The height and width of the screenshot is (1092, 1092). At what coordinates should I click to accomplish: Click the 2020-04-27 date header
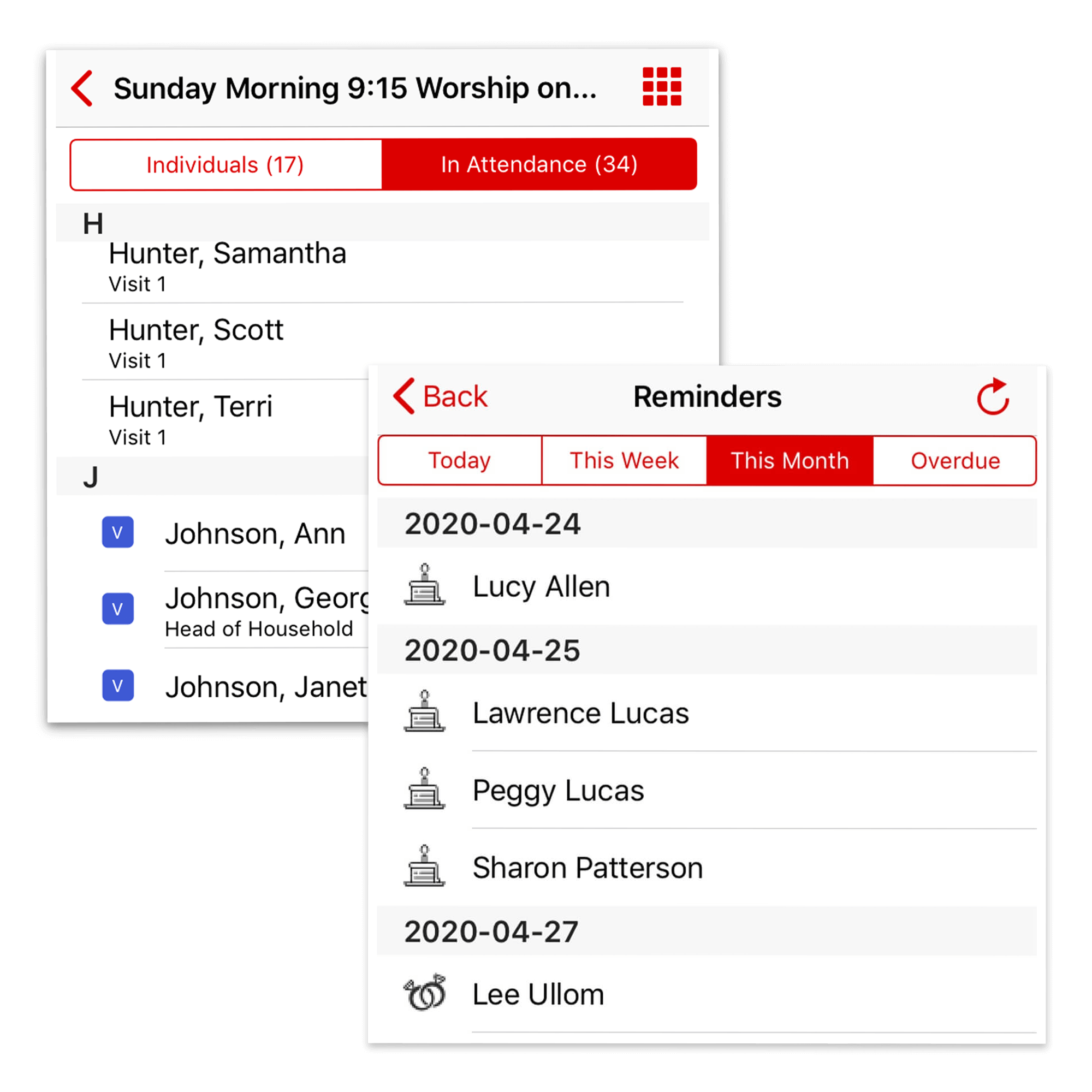tap(707, 931)
